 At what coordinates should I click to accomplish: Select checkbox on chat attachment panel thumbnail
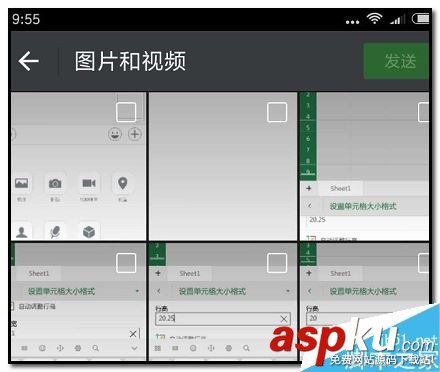(x=126, y=112)
